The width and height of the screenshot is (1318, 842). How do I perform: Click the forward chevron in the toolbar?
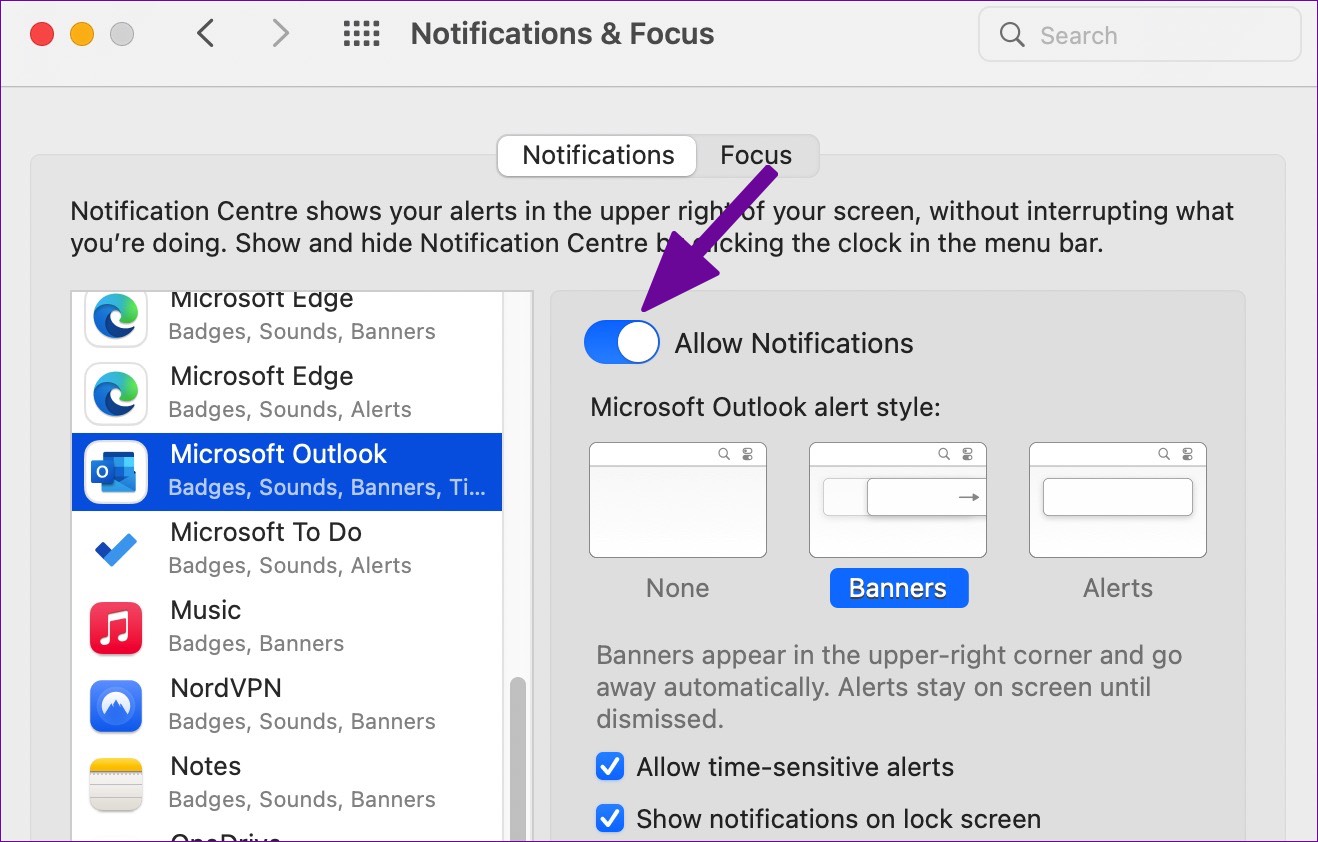[x=281, y=34]
